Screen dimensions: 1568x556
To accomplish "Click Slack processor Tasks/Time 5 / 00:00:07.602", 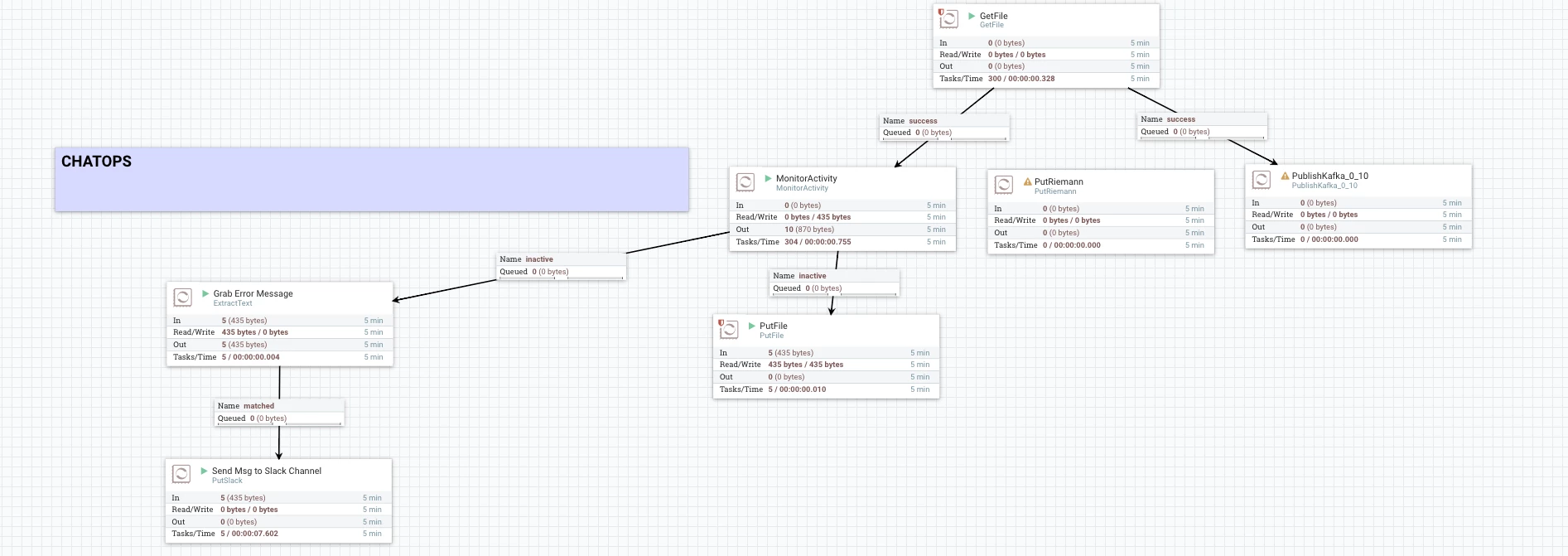I will (x=249, y=534).
